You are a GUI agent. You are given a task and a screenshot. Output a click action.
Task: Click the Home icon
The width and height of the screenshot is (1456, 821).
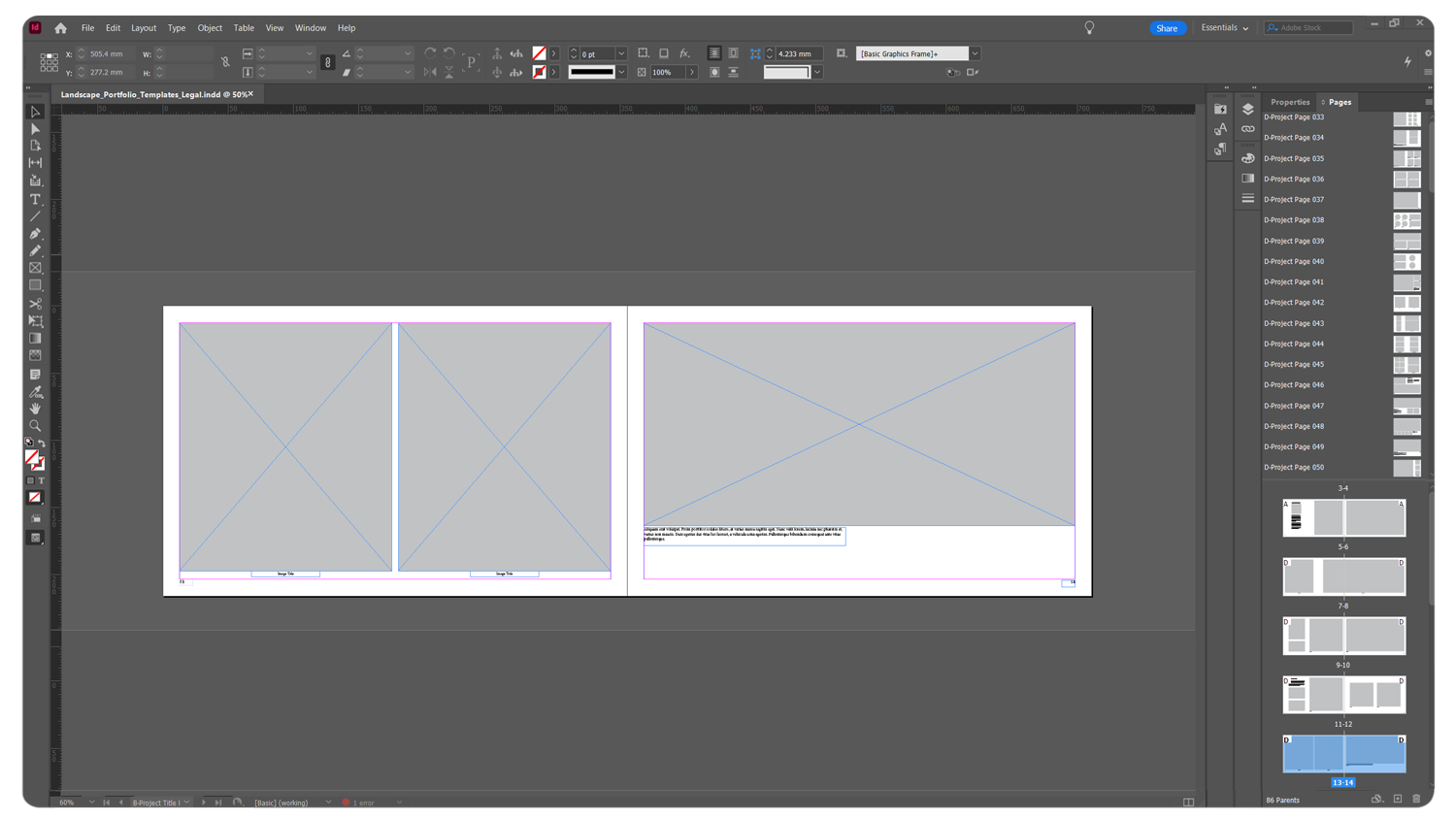(61, 28)
